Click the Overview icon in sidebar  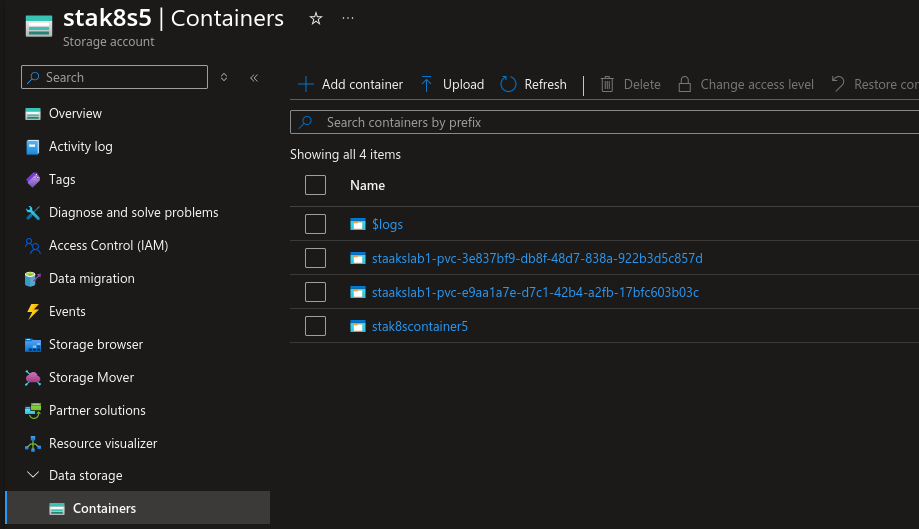[x=33, y=114]
